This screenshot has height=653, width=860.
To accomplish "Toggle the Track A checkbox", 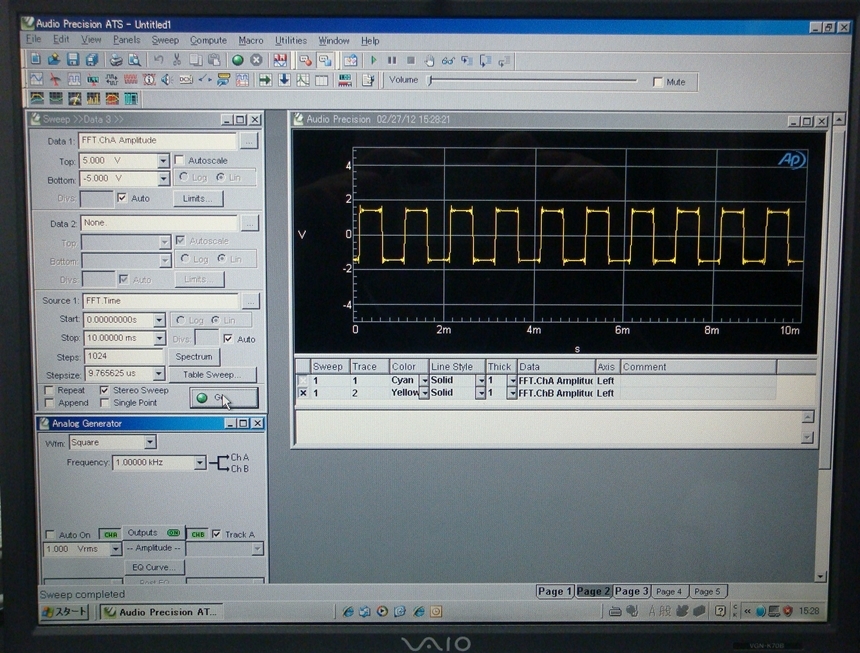I will click(217, 534).
